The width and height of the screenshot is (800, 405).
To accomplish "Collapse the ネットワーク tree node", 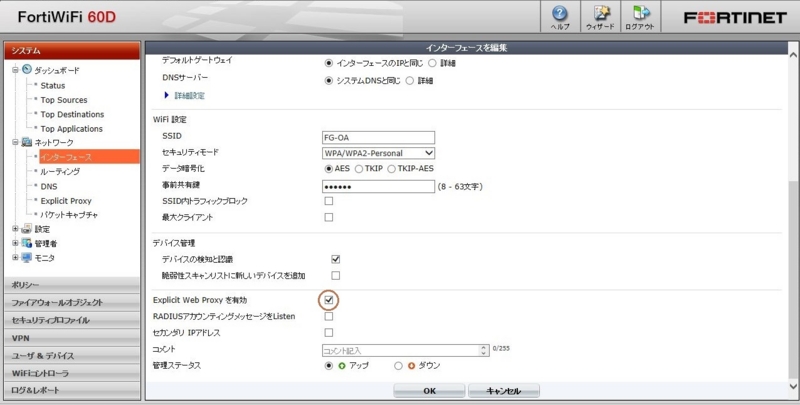I will click(15, 142).
